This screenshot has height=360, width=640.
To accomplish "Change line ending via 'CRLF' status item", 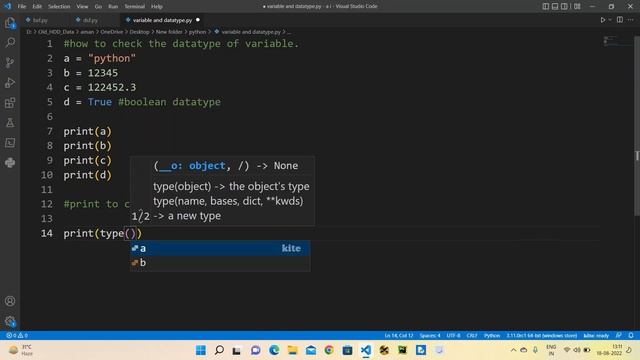I will 472,336.
